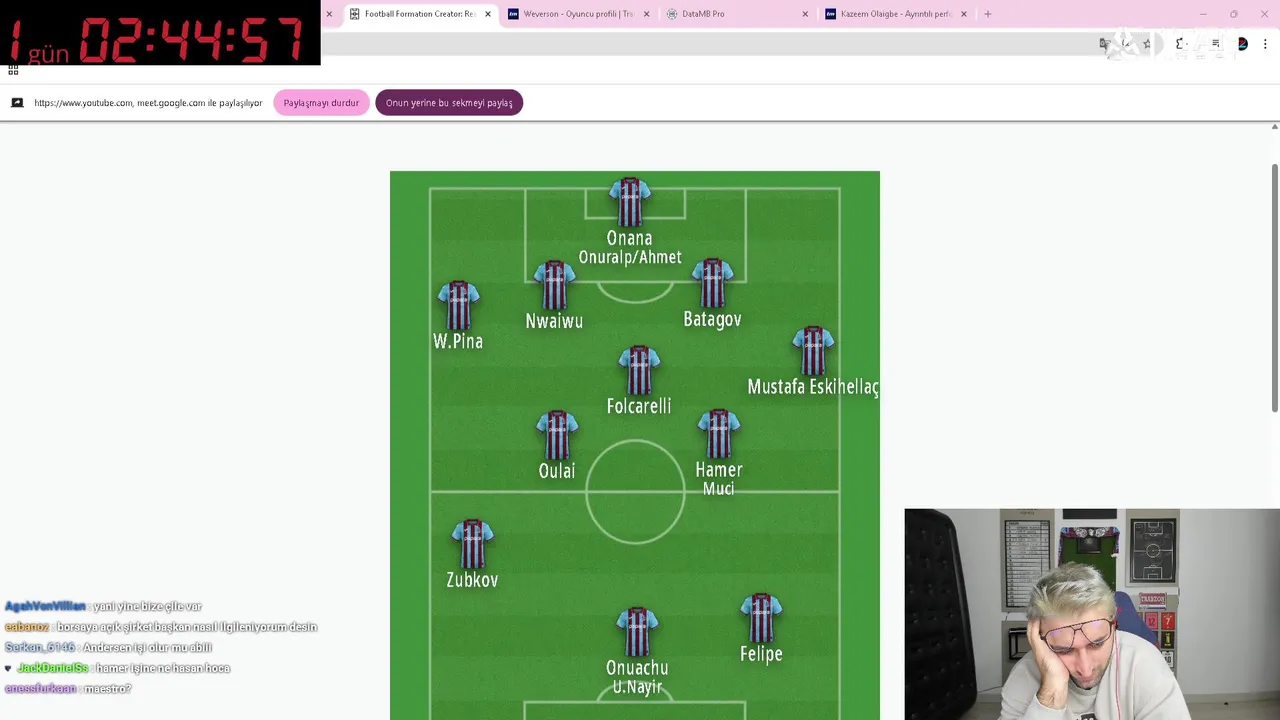The image size is (1280, 720).
Task: Click eabanoz's chat message
Action: (161, 627)
